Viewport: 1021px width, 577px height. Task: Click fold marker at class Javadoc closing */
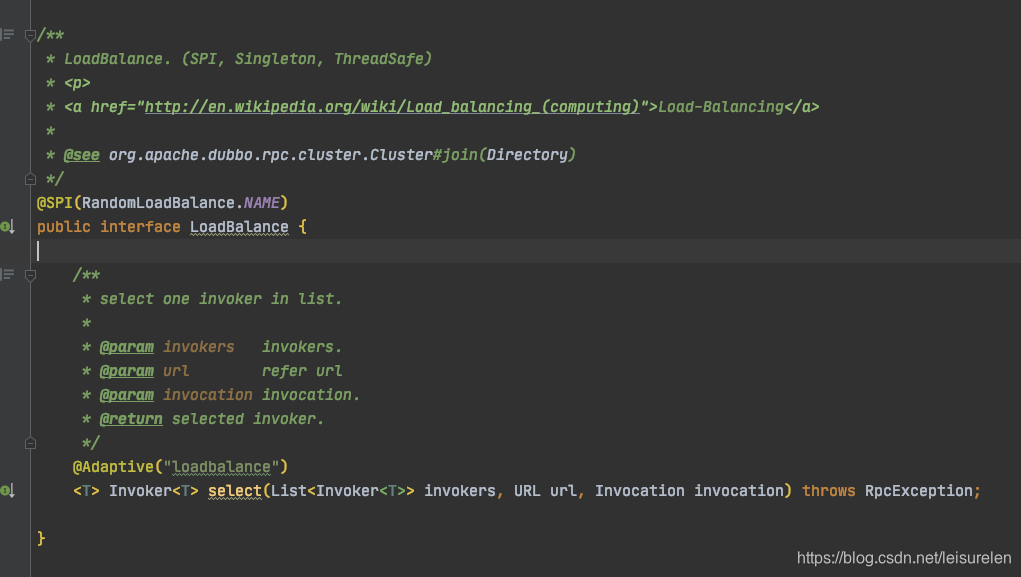coord(30,178)
